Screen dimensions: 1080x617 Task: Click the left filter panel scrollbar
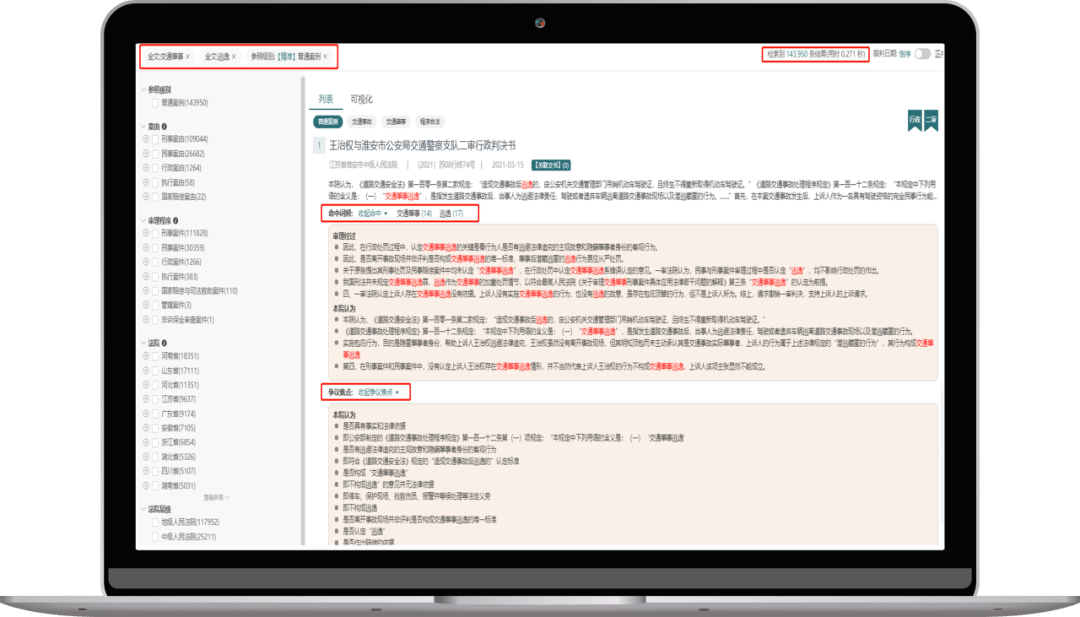tap(303, 310)
